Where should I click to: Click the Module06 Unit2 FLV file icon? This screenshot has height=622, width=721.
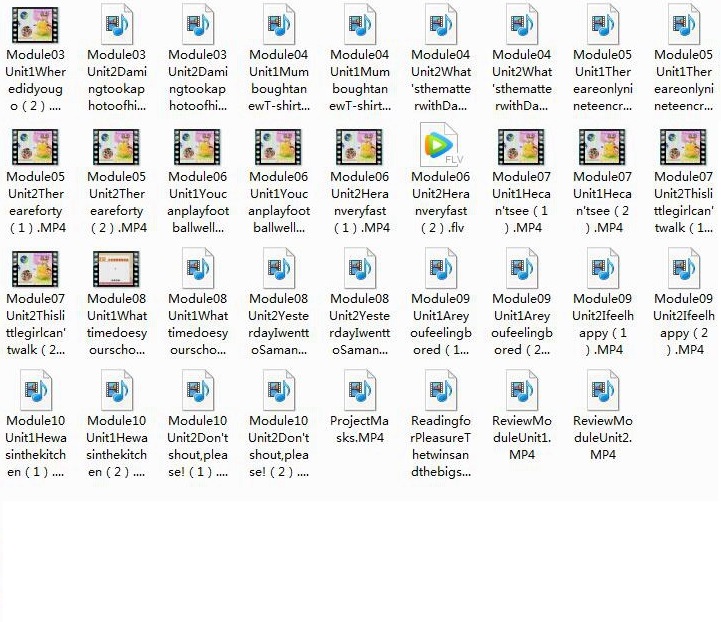tap(440, 146)
